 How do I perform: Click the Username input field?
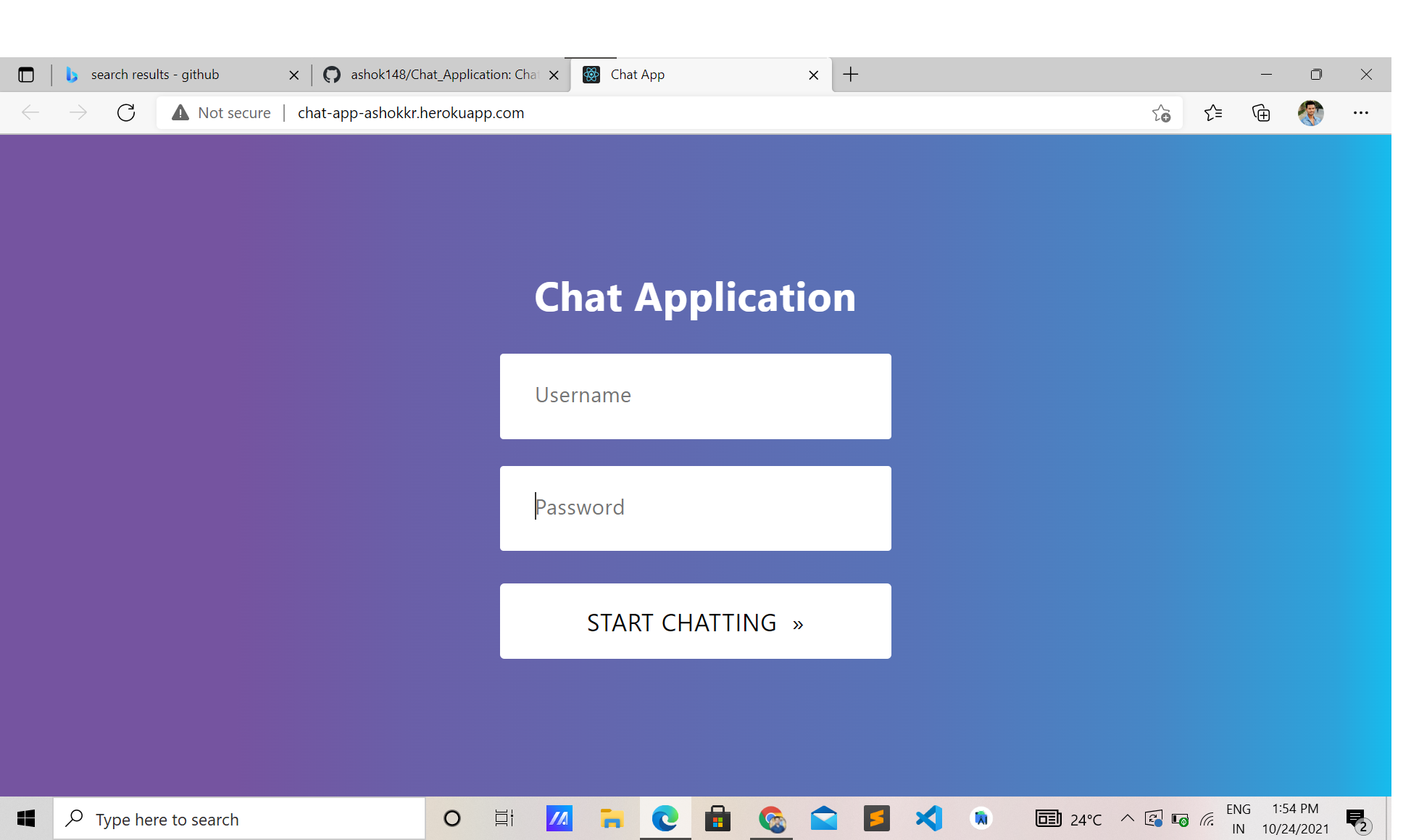coord(695,396)
